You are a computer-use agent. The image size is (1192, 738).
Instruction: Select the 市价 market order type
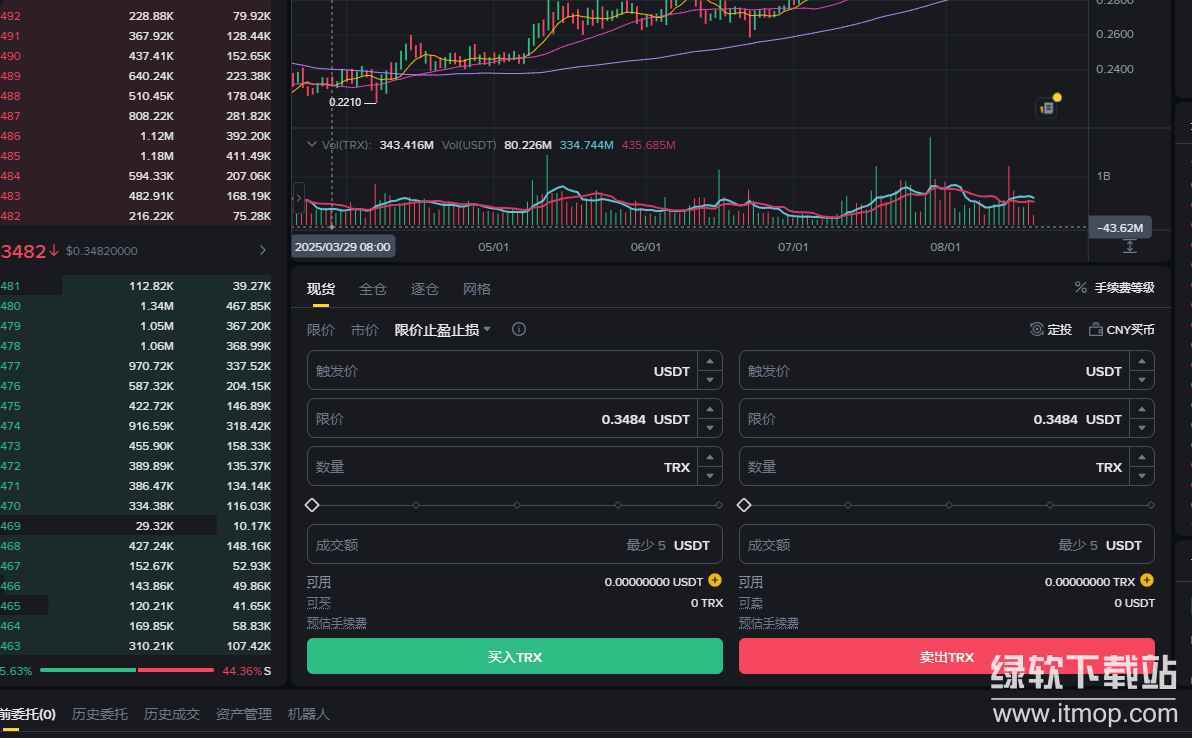365,329
